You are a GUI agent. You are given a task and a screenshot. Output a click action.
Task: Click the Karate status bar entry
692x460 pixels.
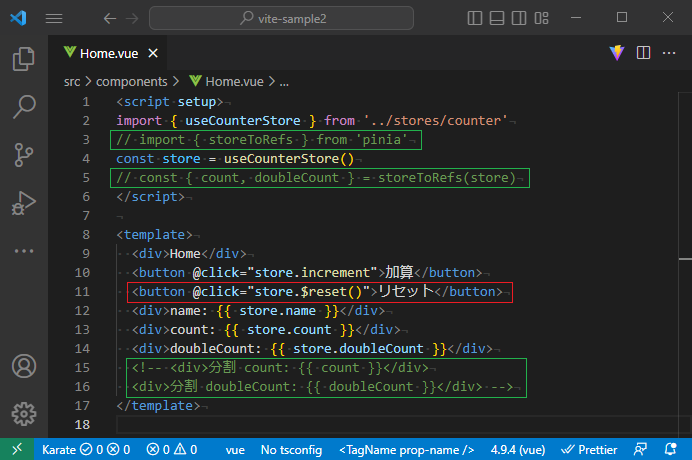86,450
